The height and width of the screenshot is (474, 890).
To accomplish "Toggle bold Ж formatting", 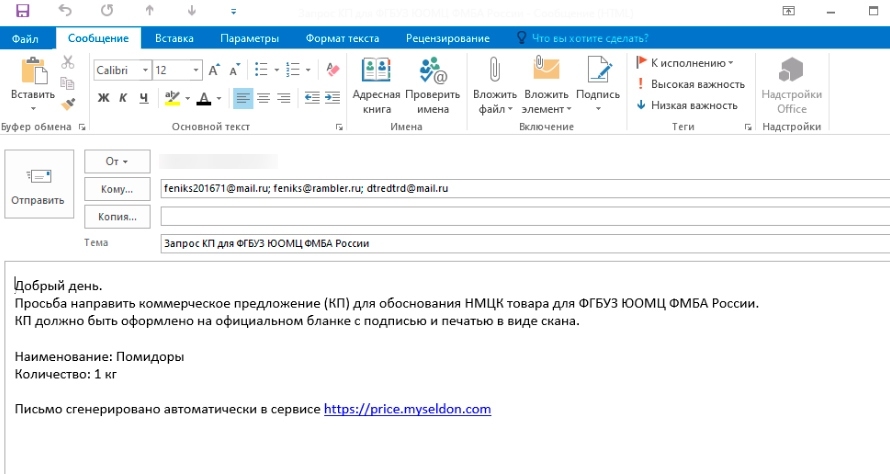I will click(x=103, y=98).
